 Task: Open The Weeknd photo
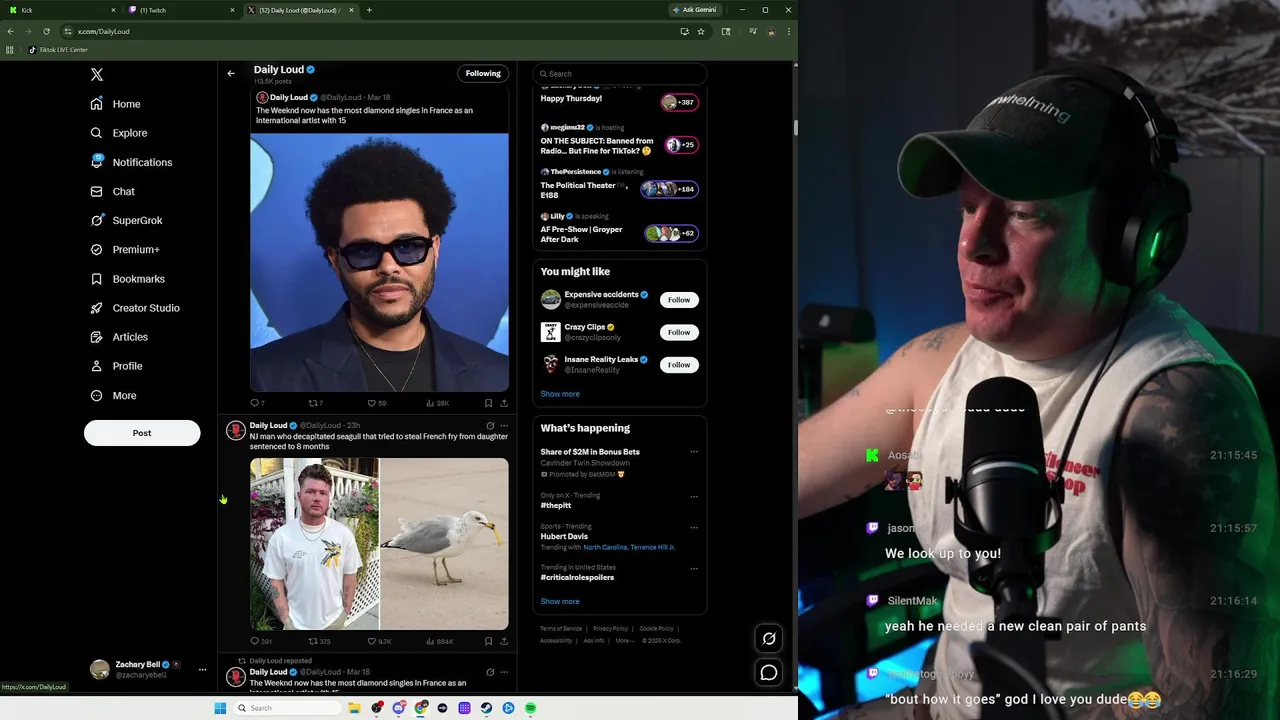[x=379, y=262]
